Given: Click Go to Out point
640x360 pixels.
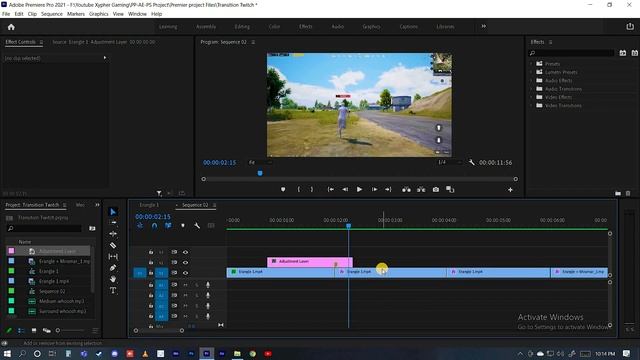Looking at the screenshot, I should (388, 189).
